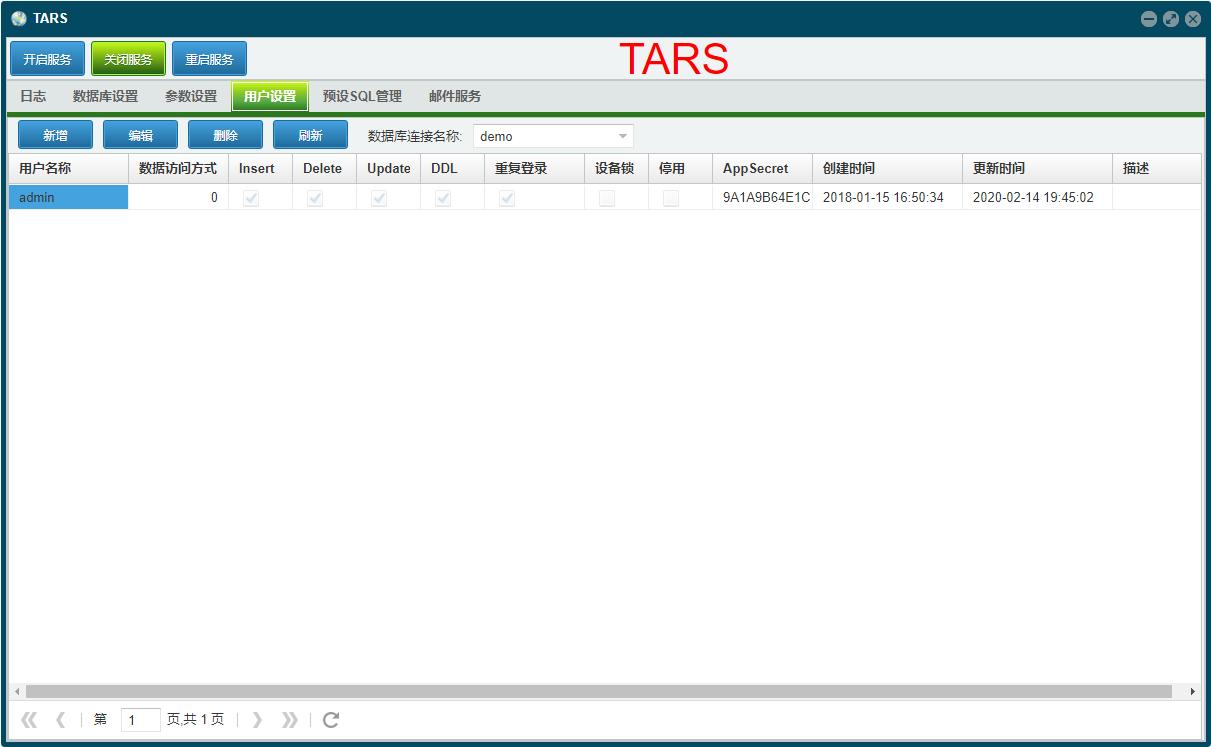The height and width of the screenshot is (747, 1211).
Task: Click the 停用 column header
Action: (680, 168)
